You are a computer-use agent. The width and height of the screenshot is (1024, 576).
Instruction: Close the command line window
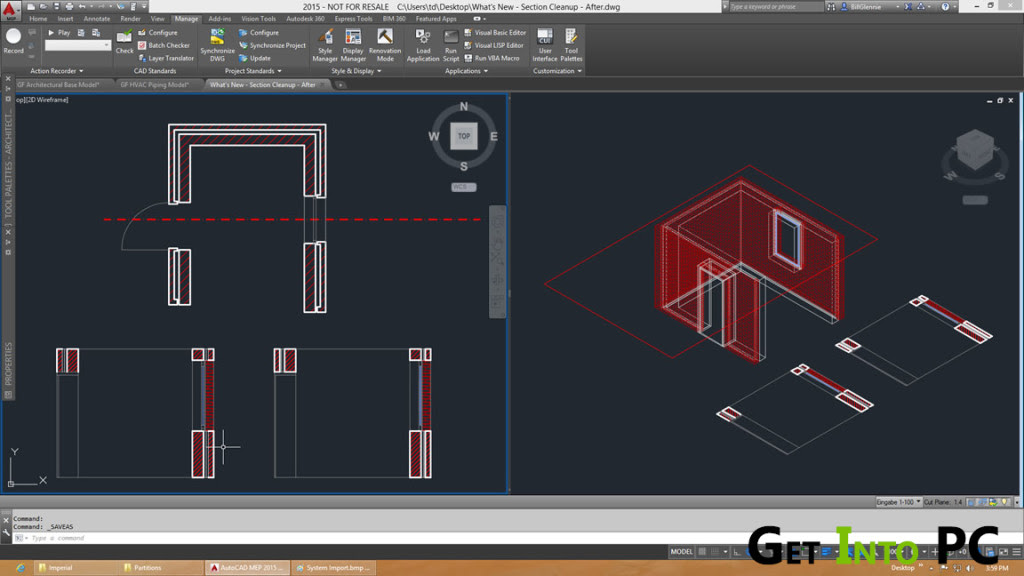[x=6, y=520]
